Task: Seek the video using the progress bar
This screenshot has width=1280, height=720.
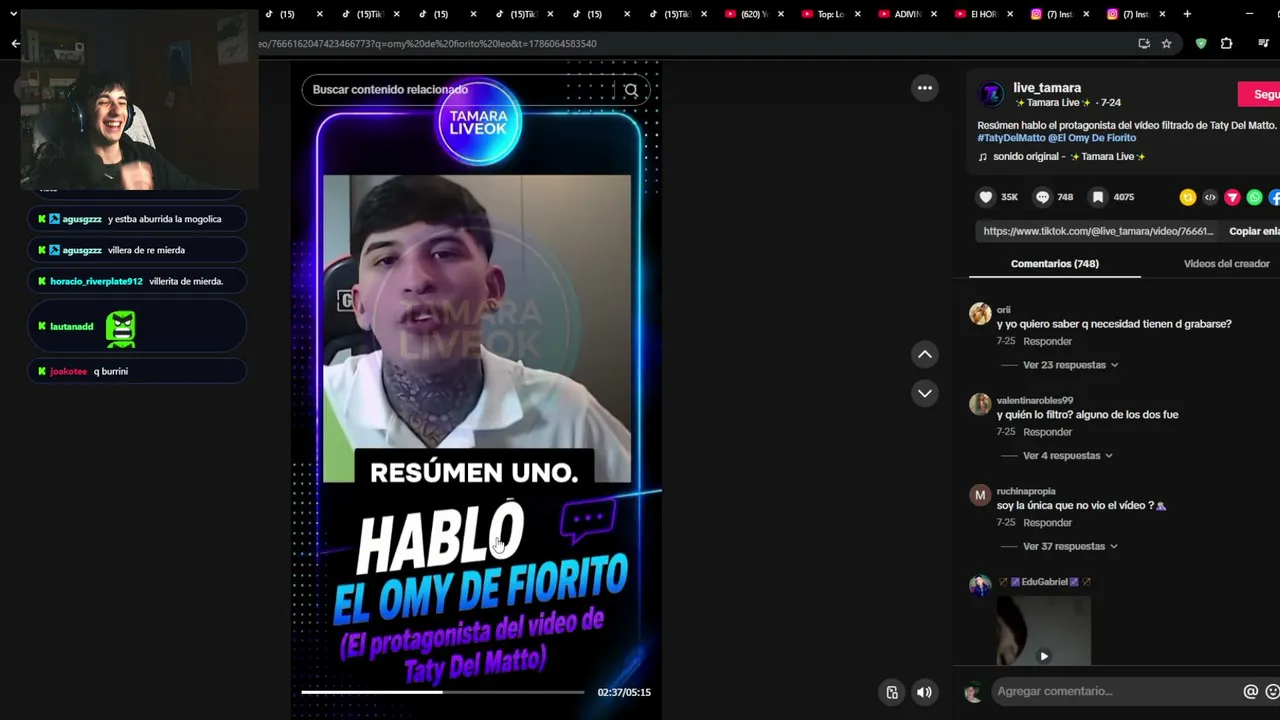Action: coord(443,692)
